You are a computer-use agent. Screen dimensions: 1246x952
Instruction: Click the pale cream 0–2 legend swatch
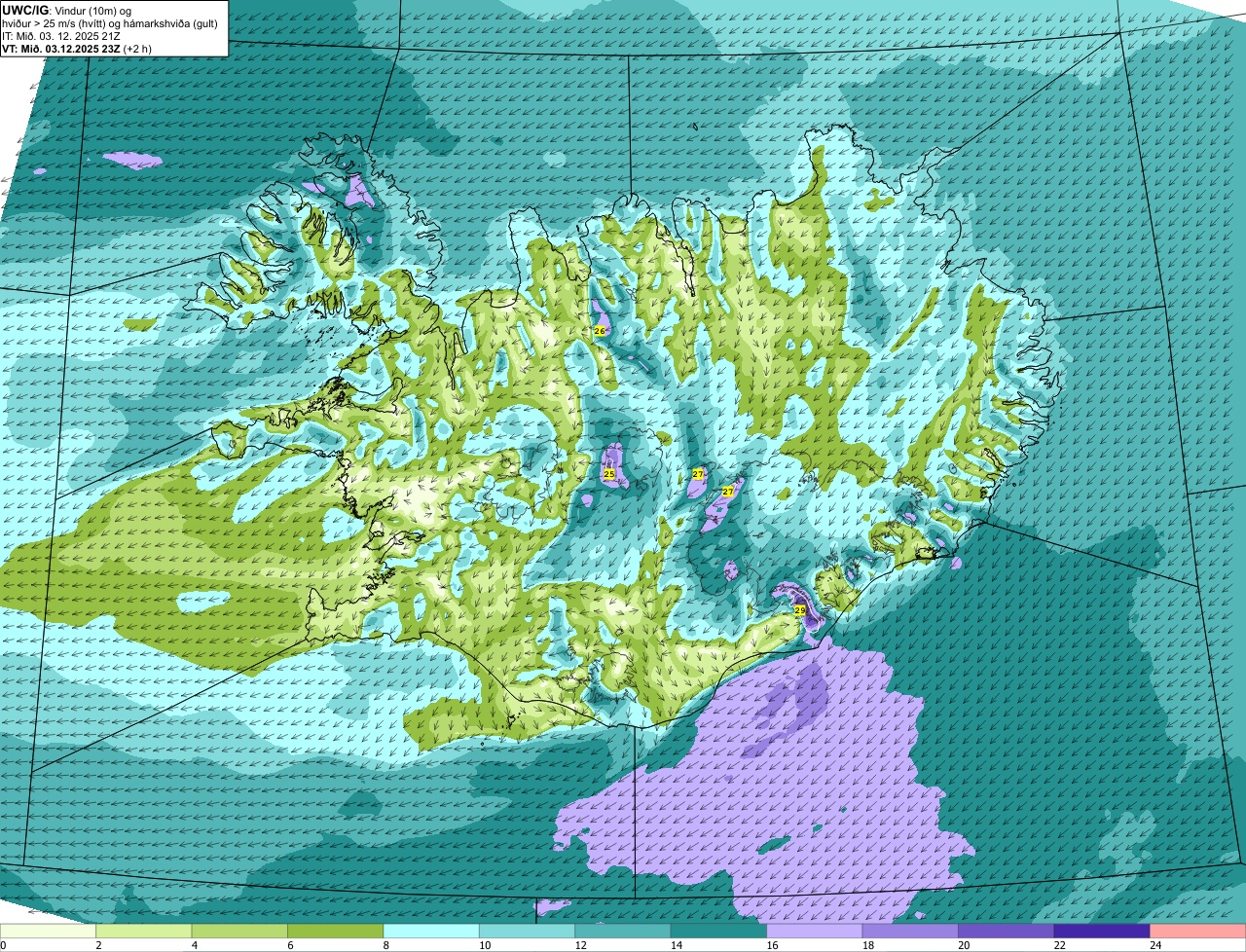point(49,932)
